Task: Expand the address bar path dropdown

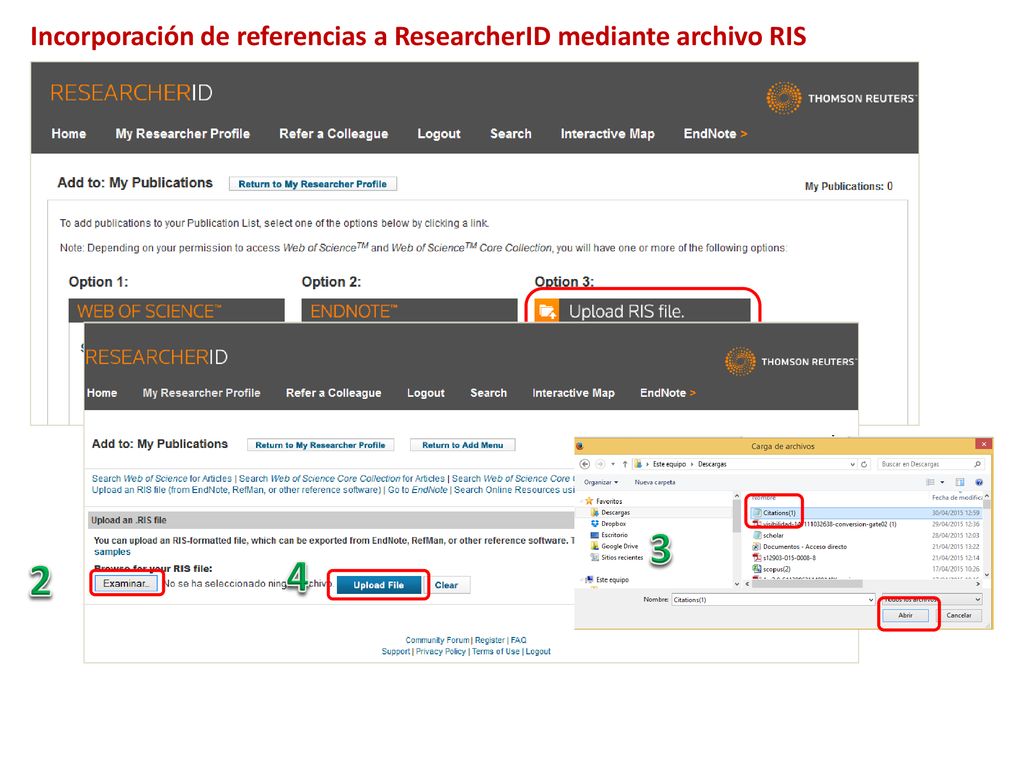Action: pos(852,464)
